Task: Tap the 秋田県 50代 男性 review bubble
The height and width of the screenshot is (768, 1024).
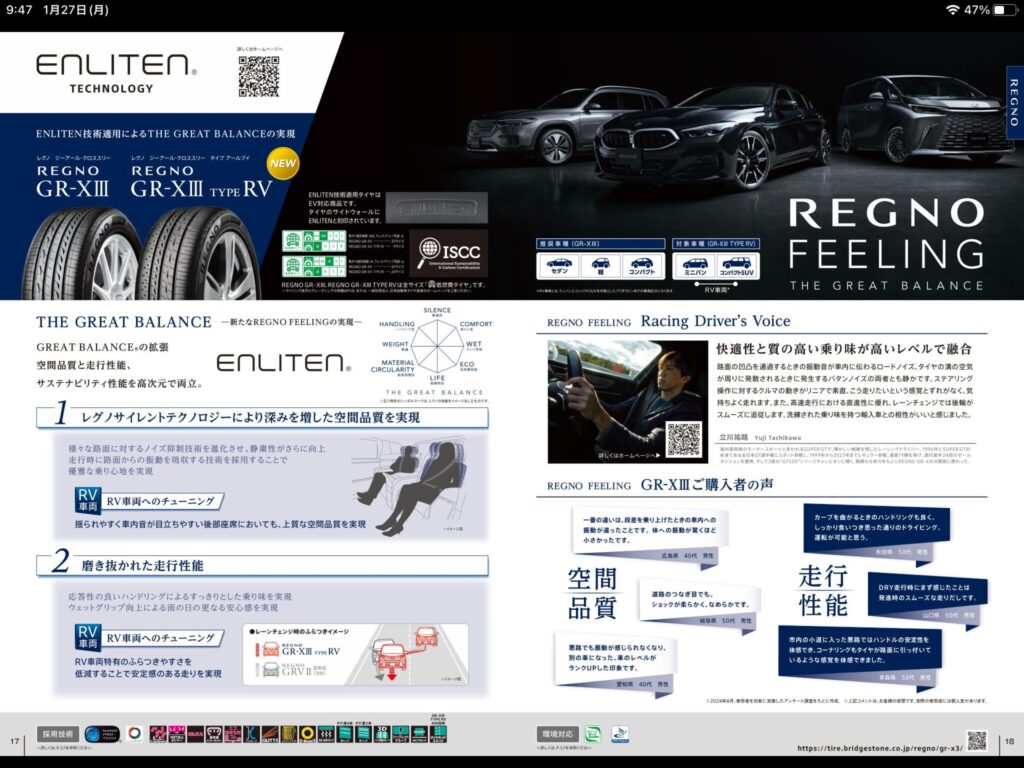Action: (x=875, y=534)
